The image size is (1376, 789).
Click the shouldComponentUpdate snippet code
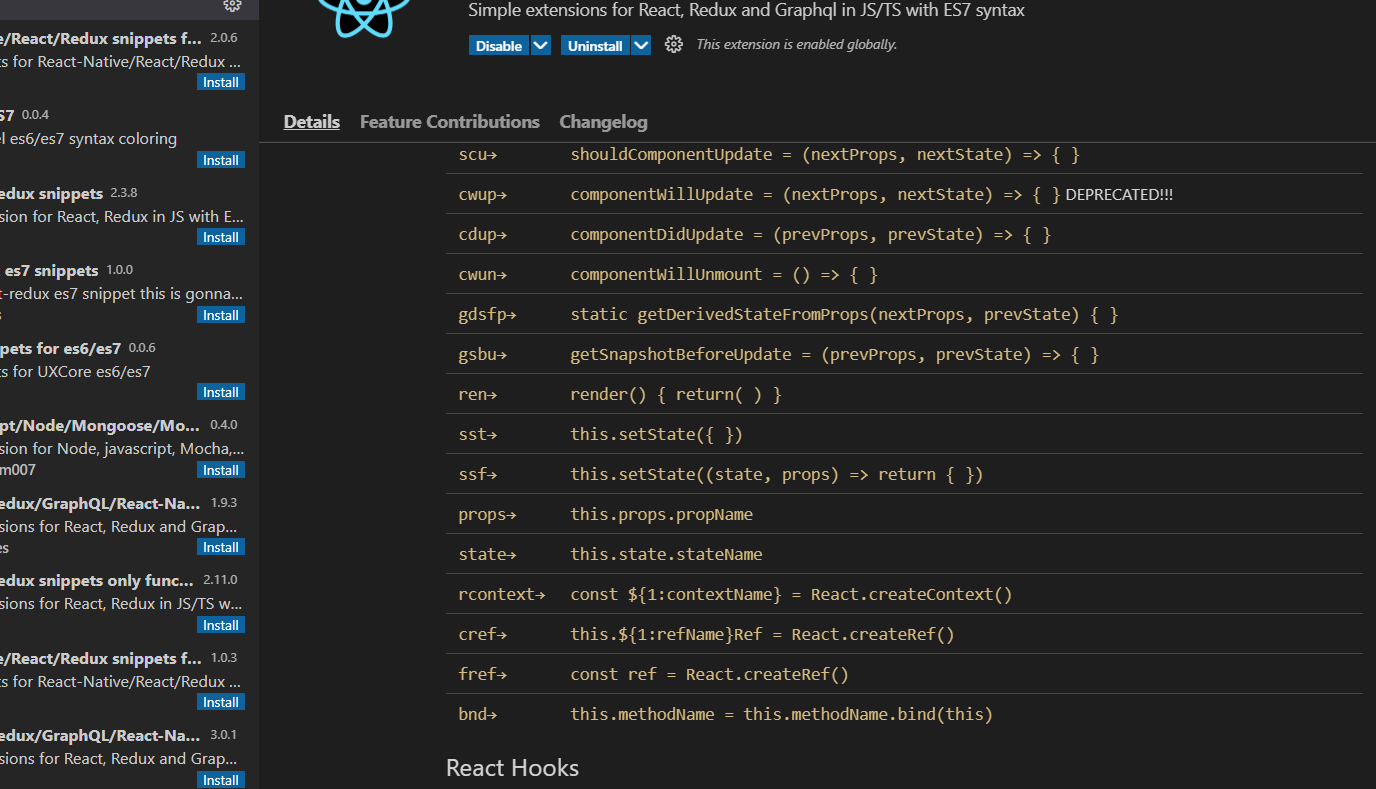coord(825,155)
